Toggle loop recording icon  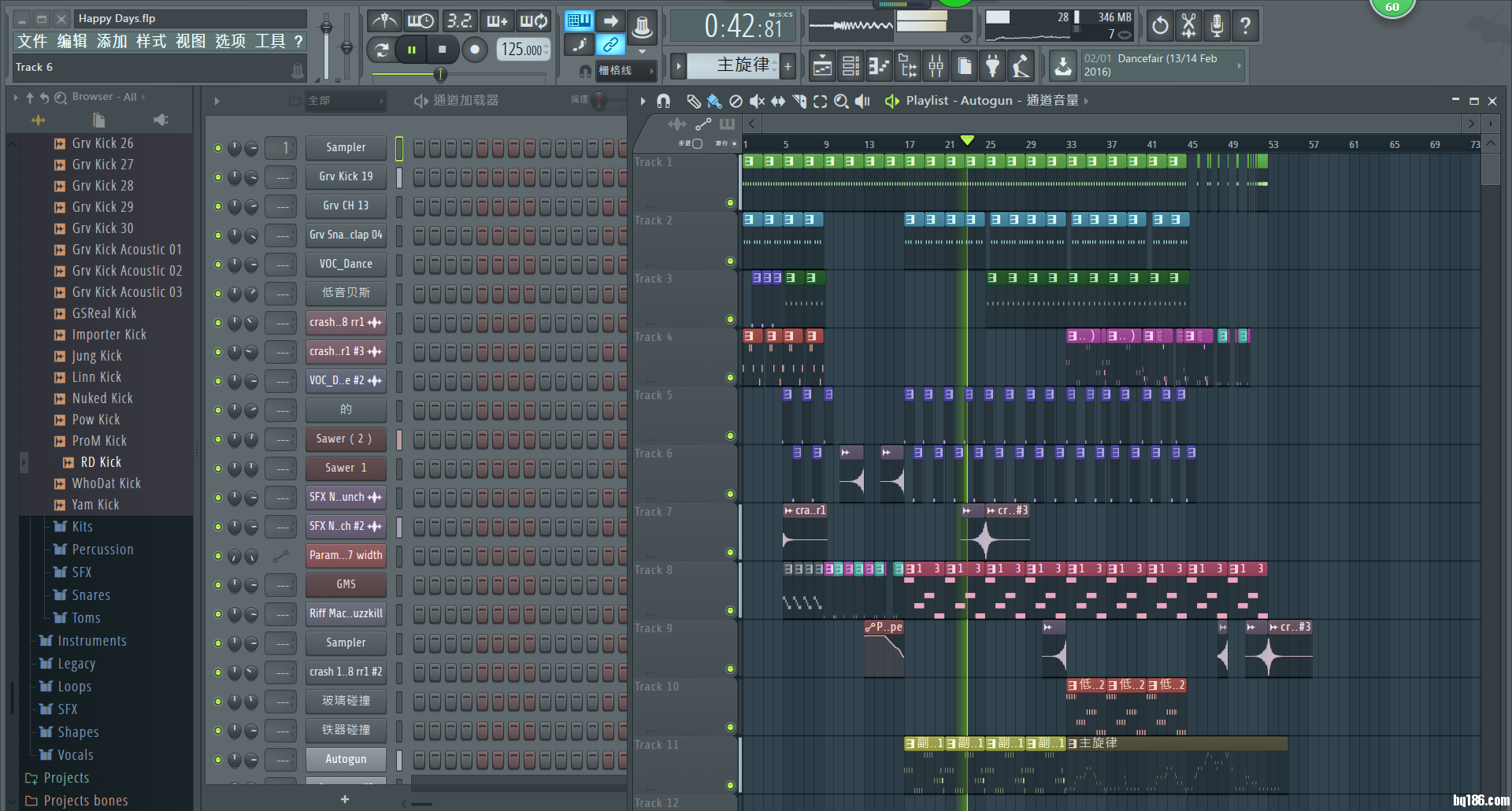click(533, 21)
